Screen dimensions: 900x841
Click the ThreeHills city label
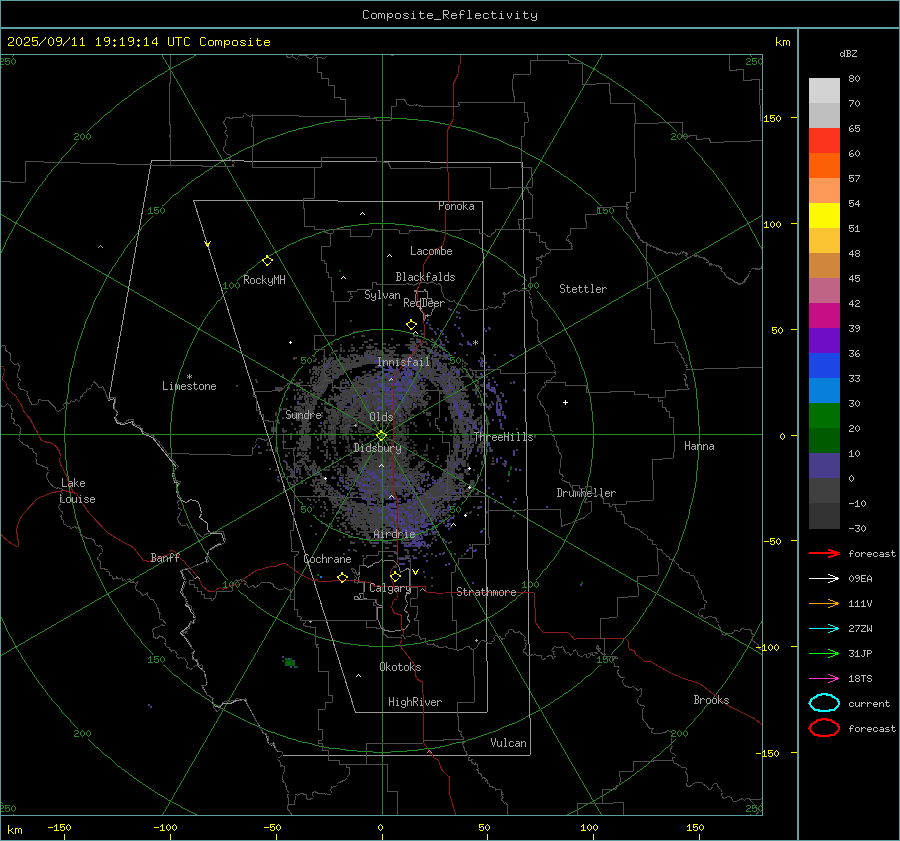(x=503, y=437)
